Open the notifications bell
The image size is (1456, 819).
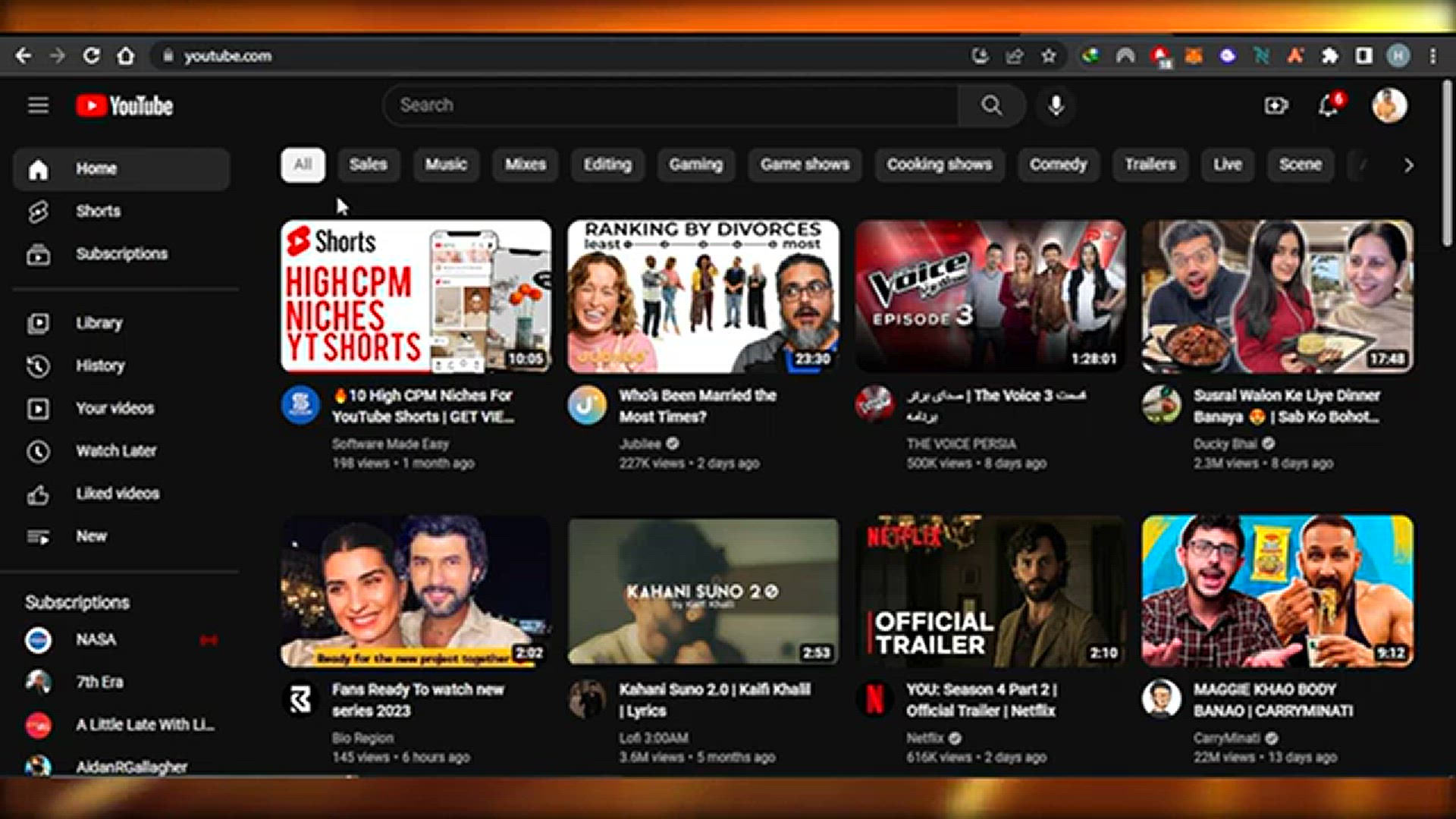click(x=1329, y=105)
